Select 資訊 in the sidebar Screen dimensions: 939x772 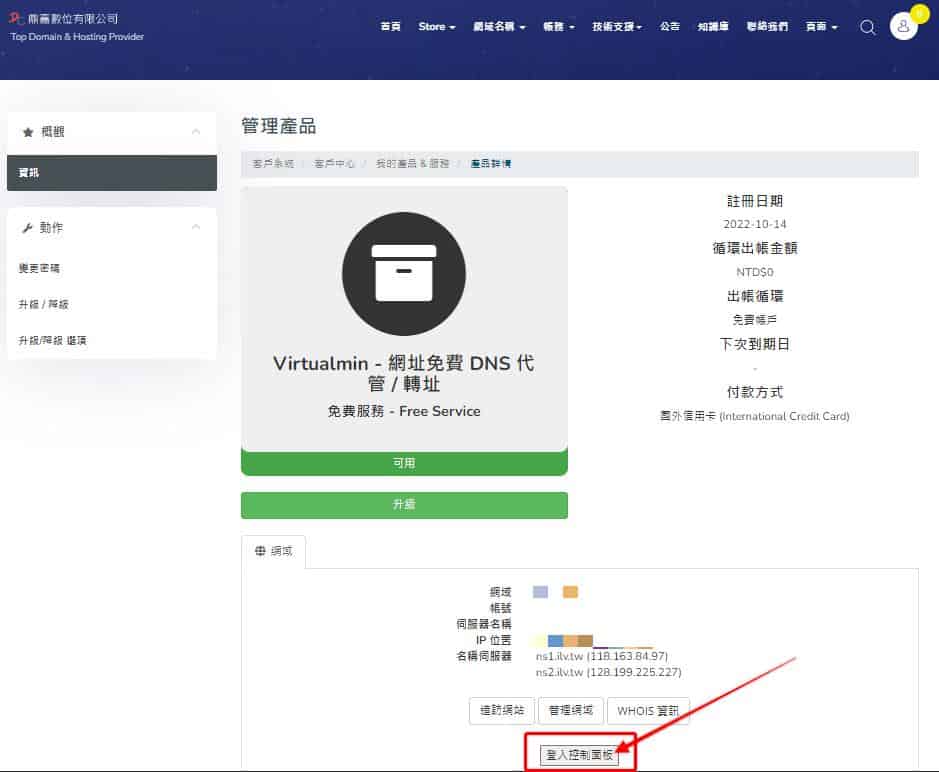tap(29, 173)
